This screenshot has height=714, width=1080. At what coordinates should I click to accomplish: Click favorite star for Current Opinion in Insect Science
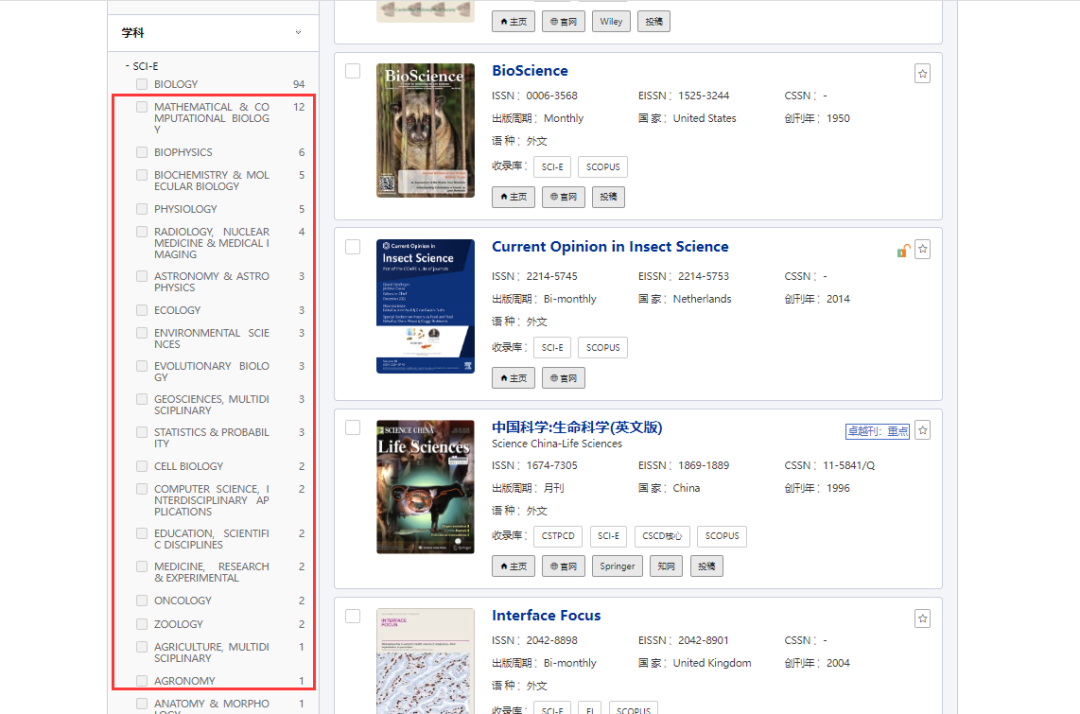click(922, 249)
